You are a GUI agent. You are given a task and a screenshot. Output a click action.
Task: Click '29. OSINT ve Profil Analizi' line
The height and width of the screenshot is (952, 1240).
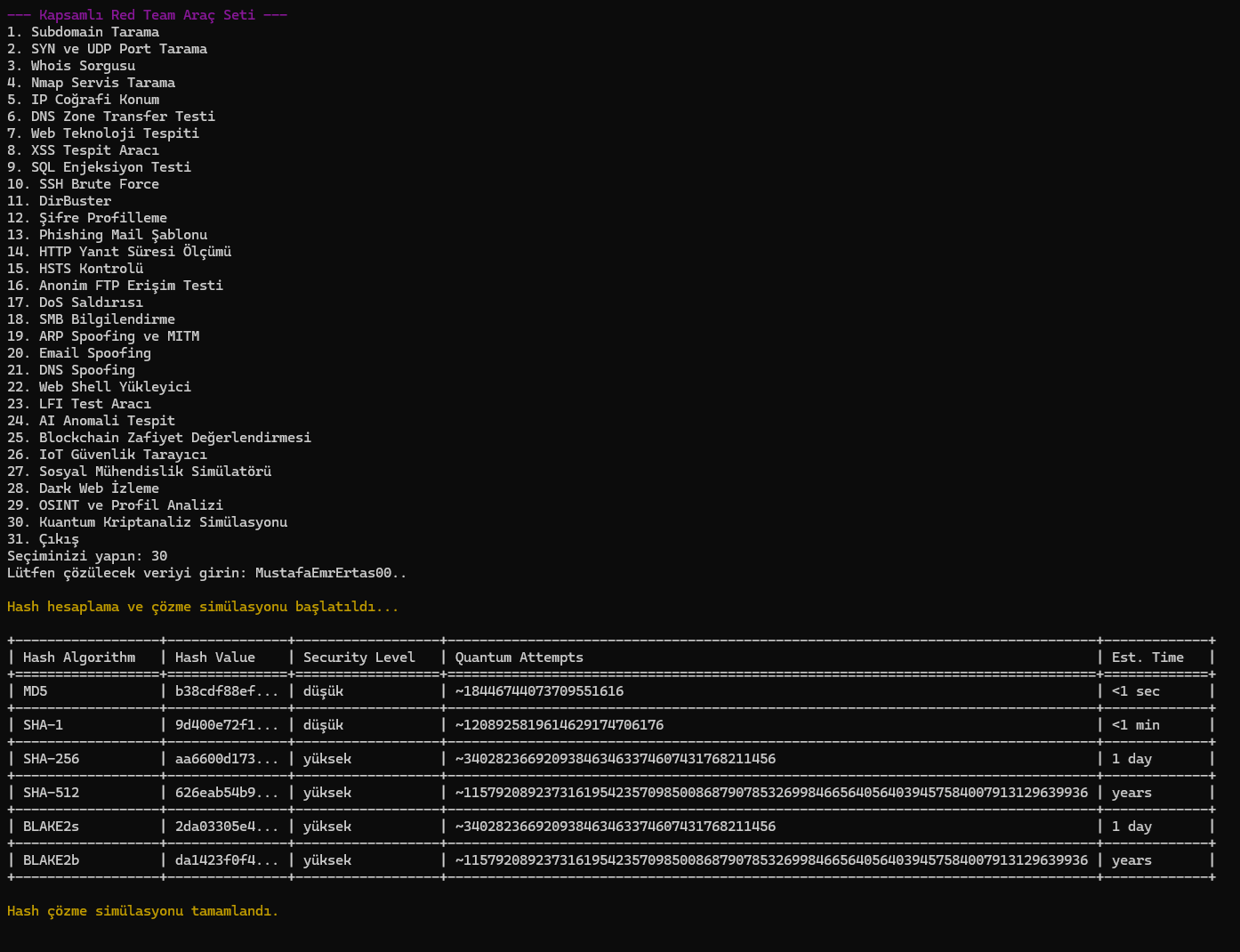tap(115, 505)
